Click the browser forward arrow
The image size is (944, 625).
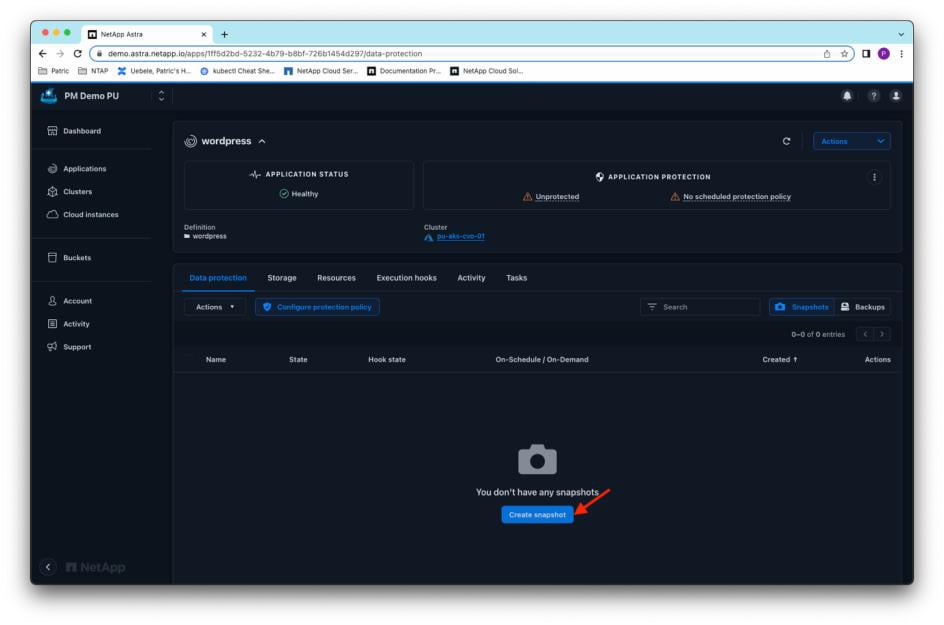click(60, 54)
